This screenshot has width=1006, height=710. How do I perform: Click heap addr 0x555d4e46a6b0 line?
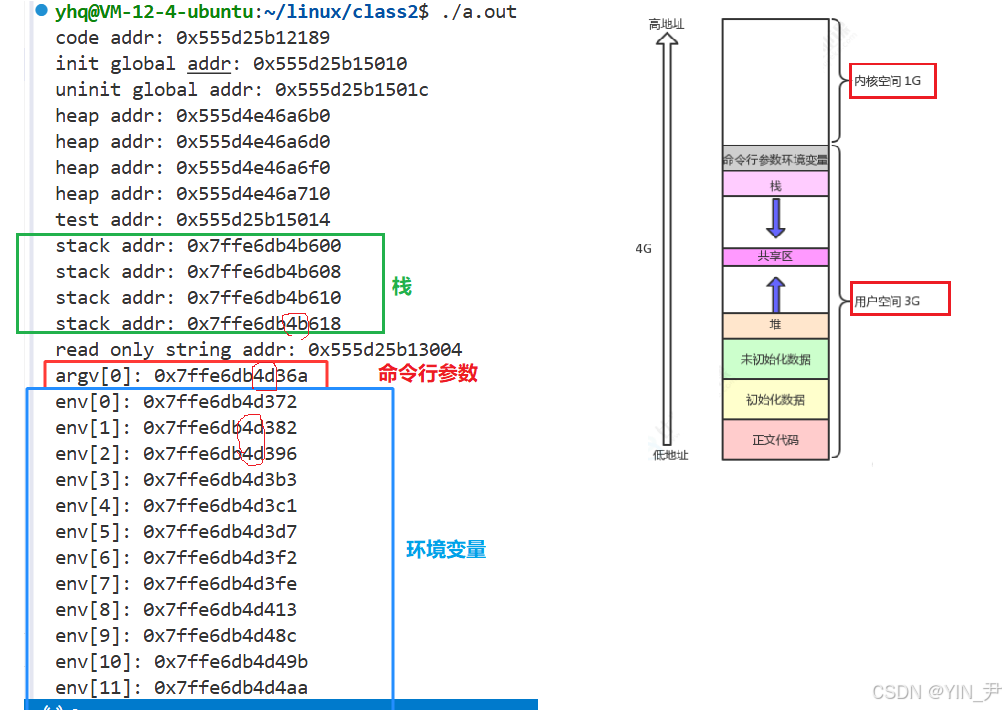click(192, 115)
